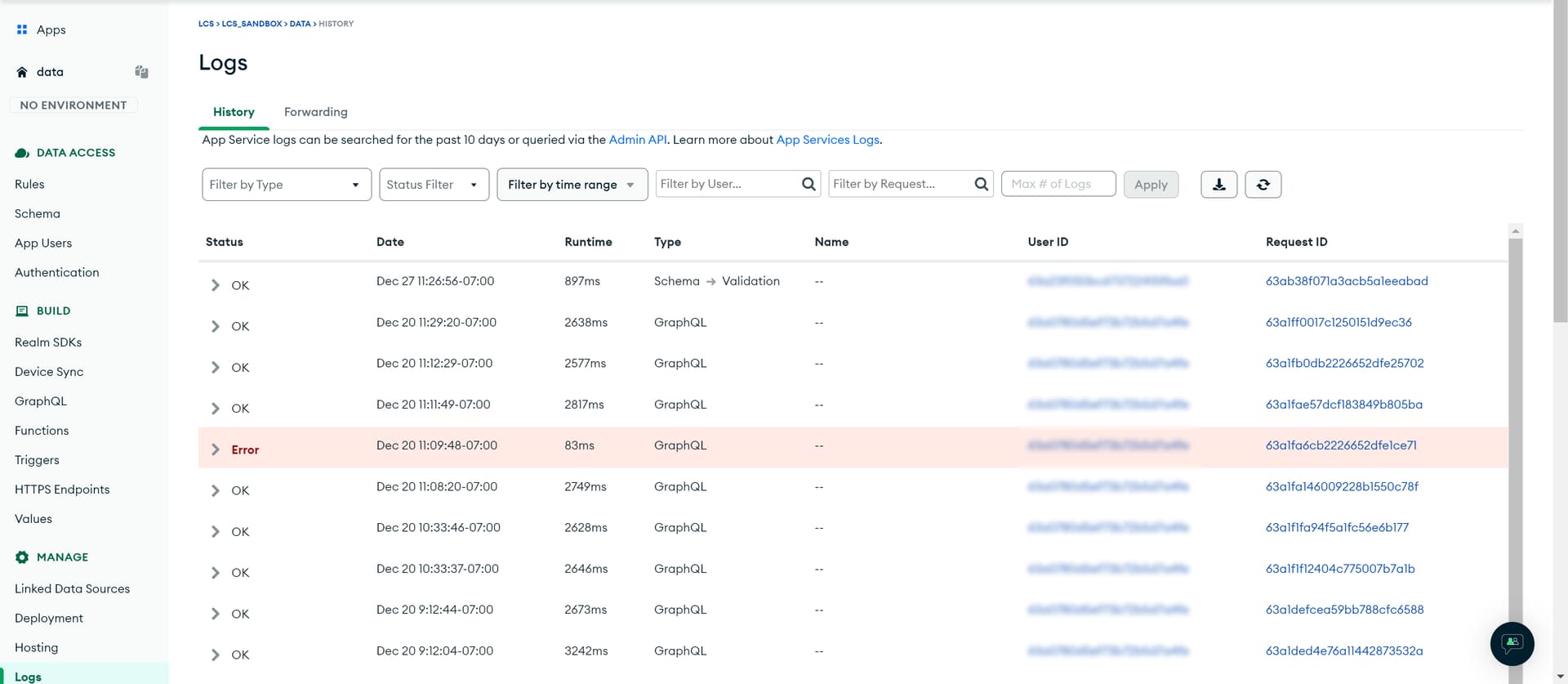Click the copy App ID icon beside data
This screenshot has width=1568, height=684.
coord(141,72)
